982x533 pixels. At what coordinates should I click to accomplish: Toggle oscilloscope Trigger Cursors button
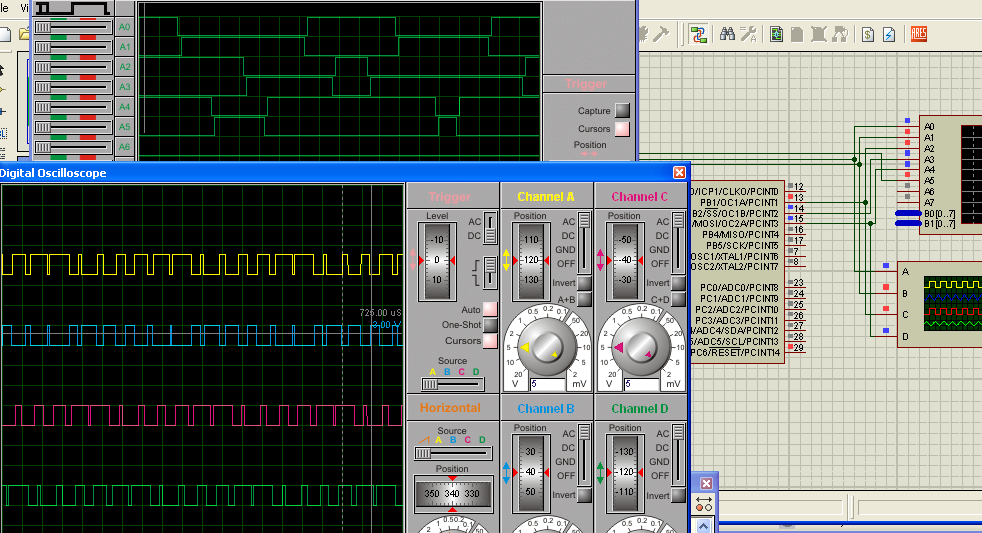(x=490, y=341)
